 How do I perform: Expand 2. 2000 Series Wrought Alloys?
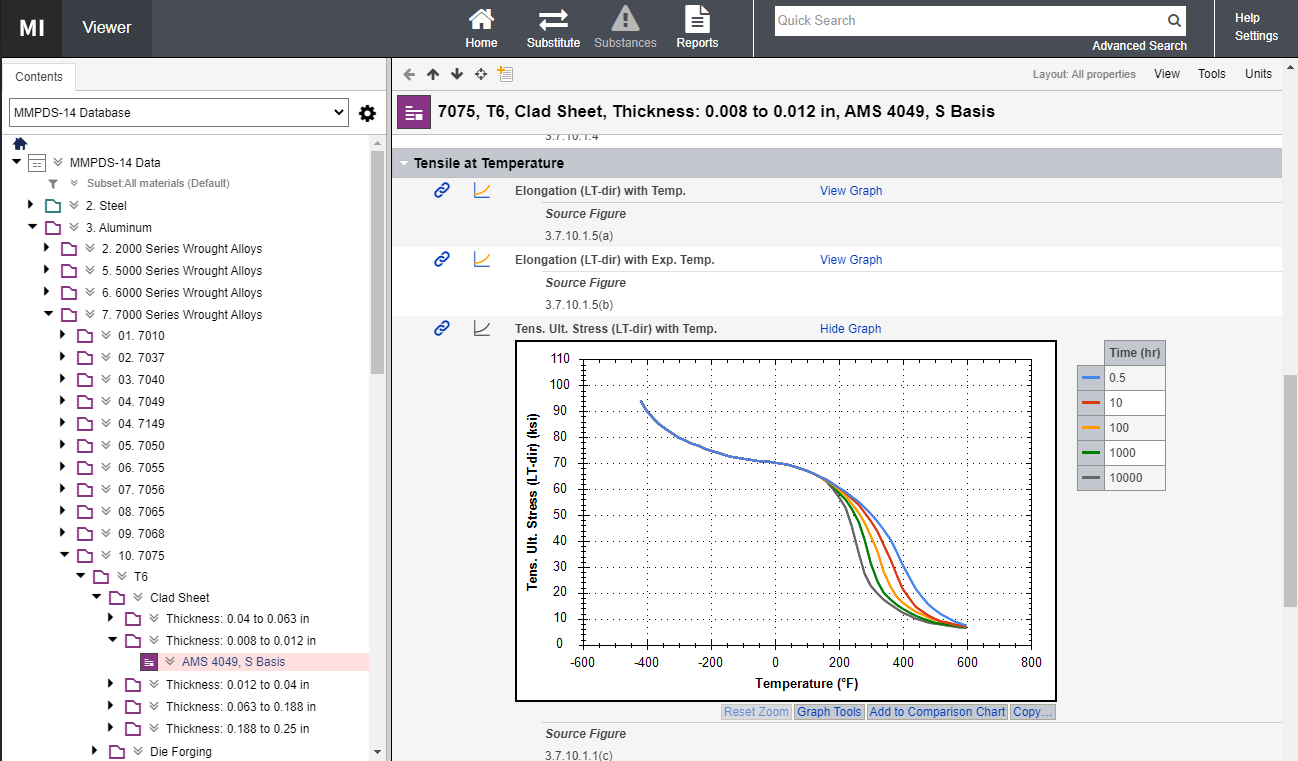49,248
